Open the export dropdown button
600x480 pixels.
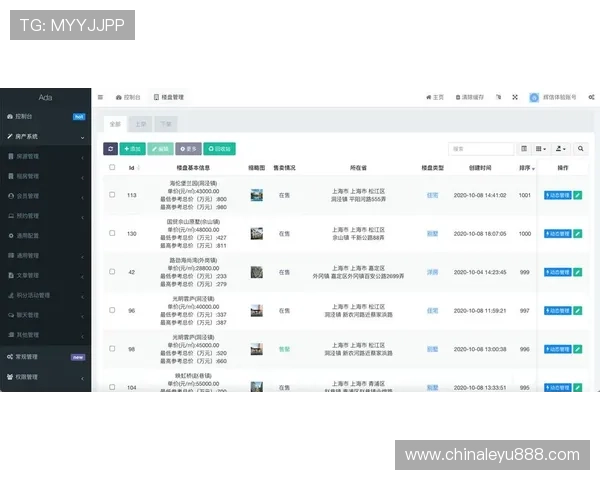tap(561, 149)
